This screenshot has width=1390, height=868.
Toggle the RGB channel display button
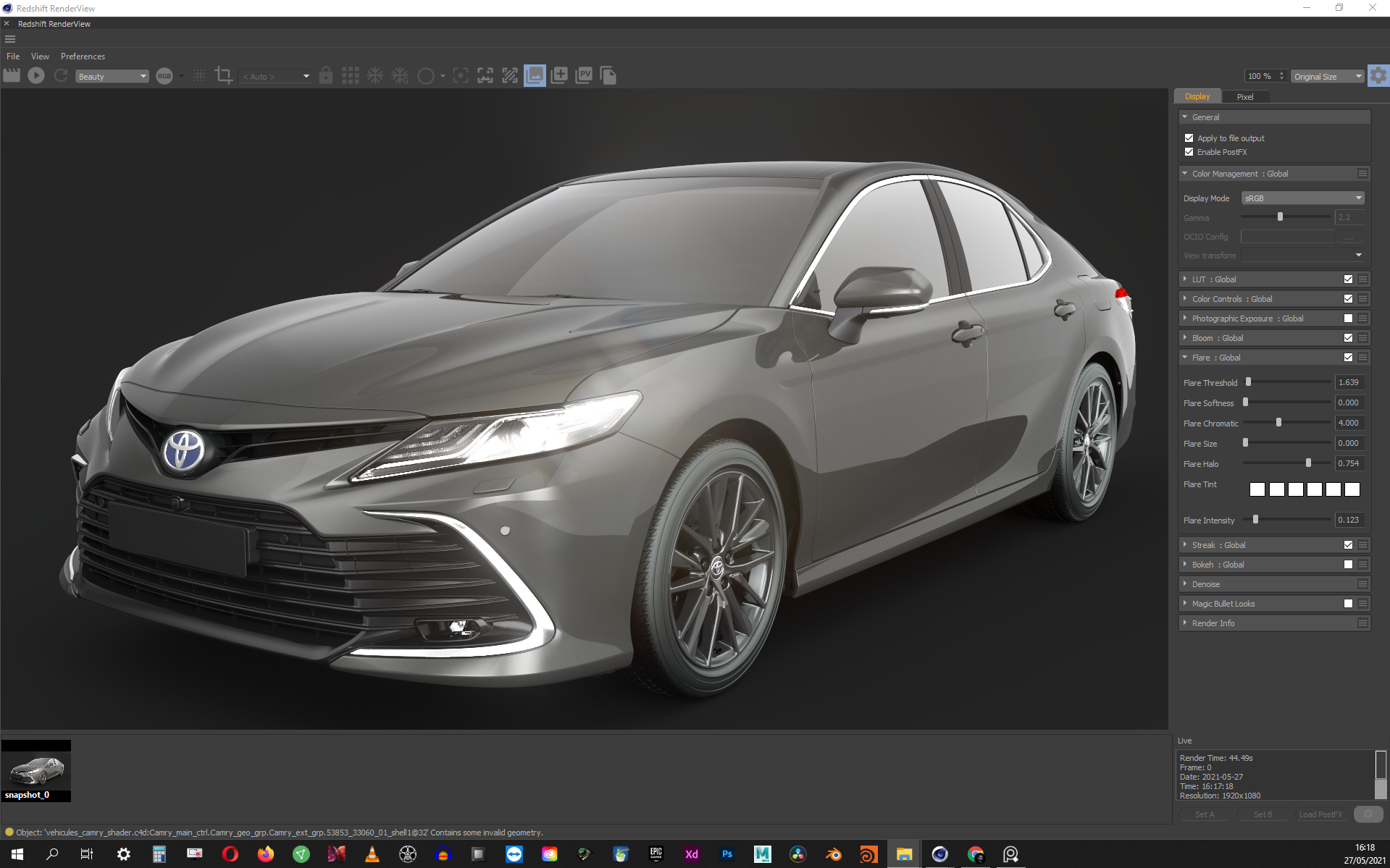(x=164, y=76)
